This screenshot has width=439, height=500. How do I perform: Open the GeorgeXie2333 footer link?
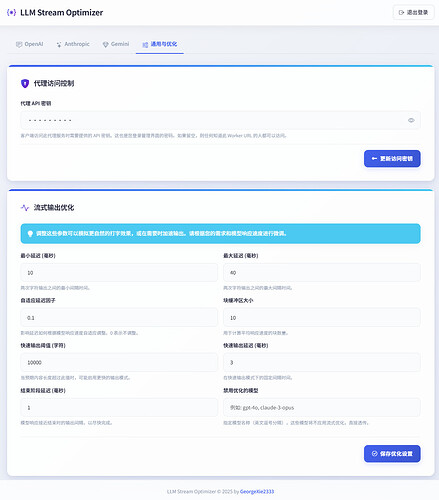(x=257, y=491)
